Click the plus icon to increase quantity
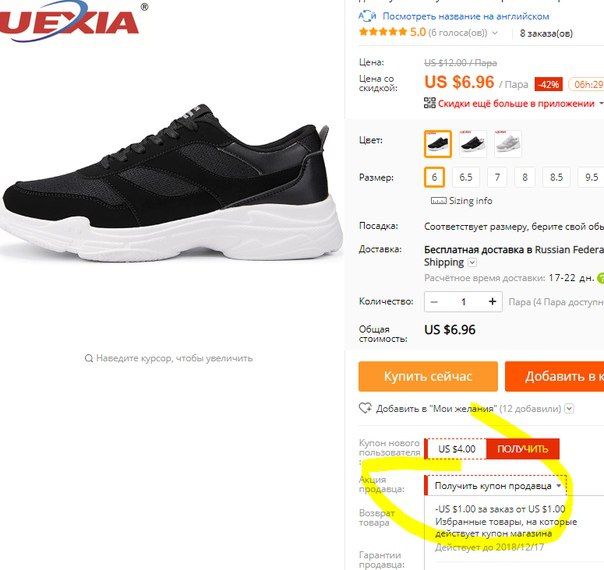This screenshot has height=570, width=604. [492, 302]
